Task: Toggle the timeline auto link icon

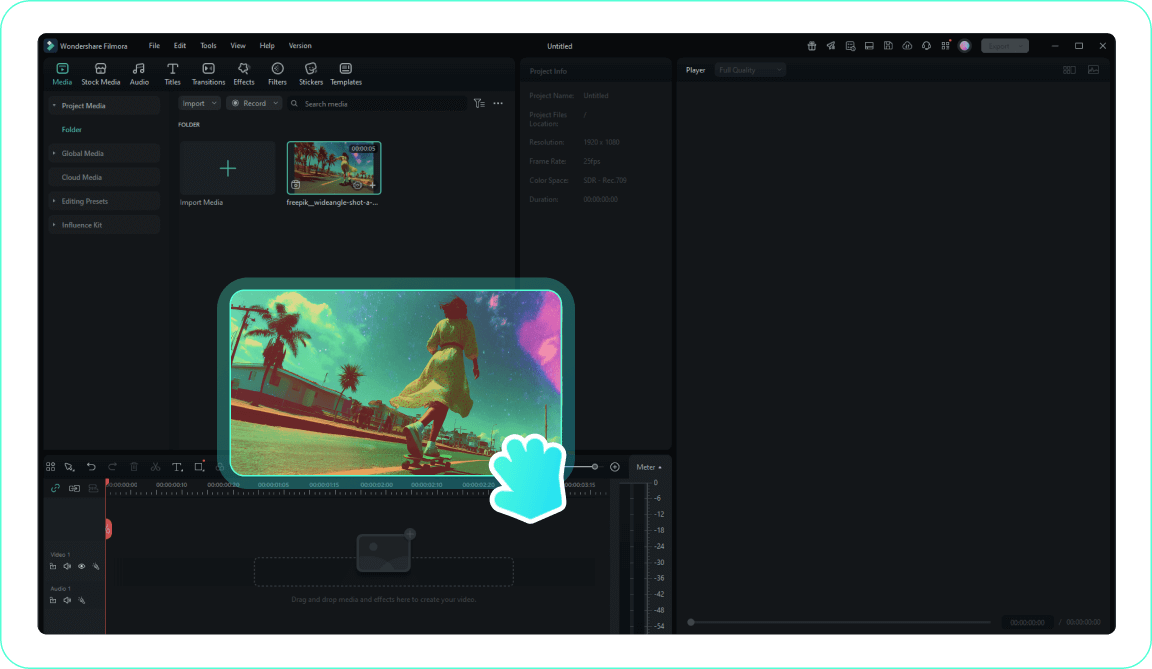Action: (55, 488)
